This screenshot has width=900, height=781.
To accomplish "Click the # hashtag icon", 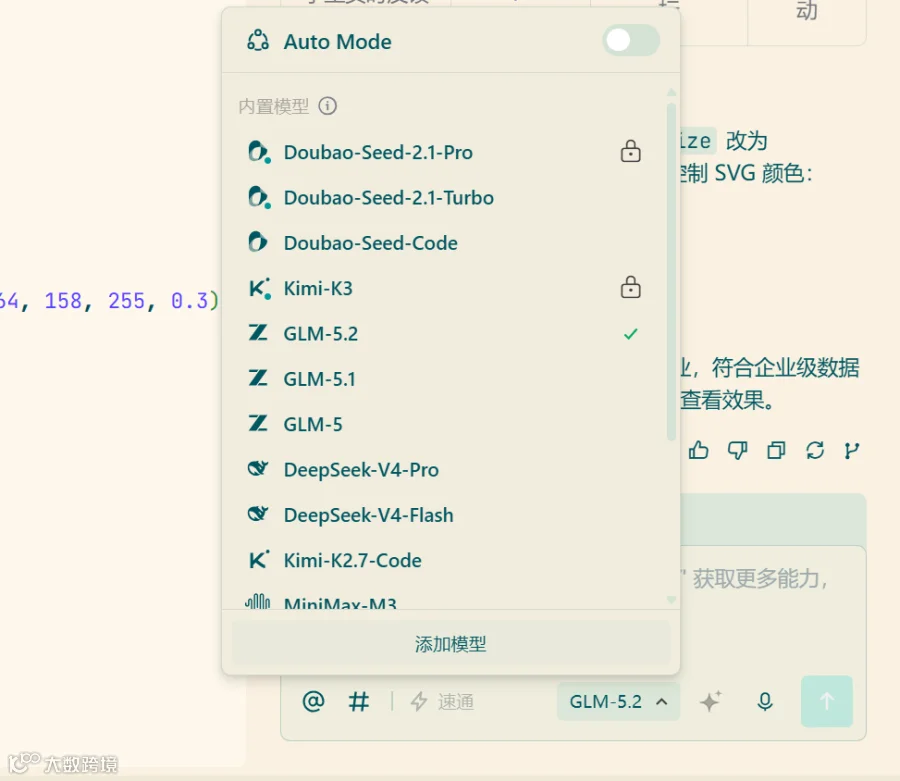I will click(x=359, y=701).
